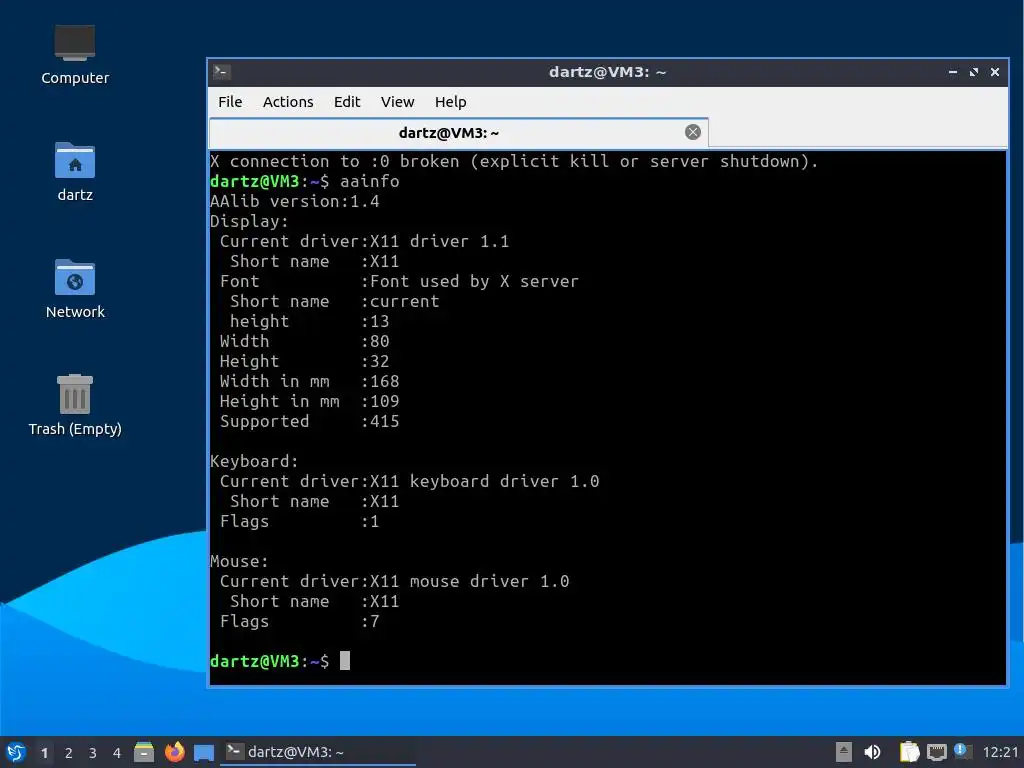Click the show desktop panel icon
This screenshot has width=1024, height=768.
coord(204,752)
